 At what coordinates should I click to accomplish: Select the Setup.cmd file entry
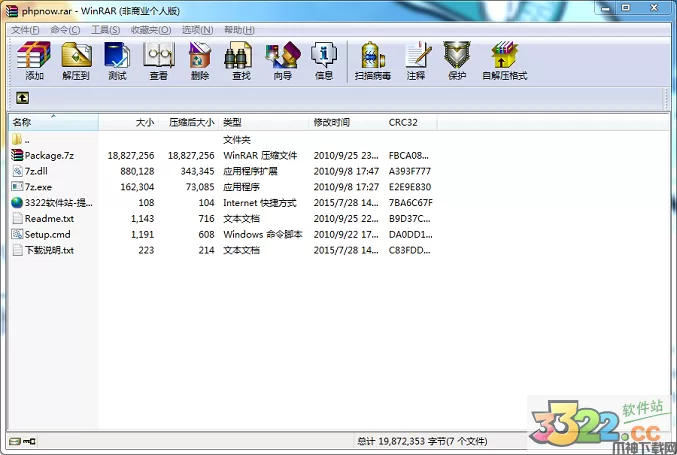[x=47, y=234]
